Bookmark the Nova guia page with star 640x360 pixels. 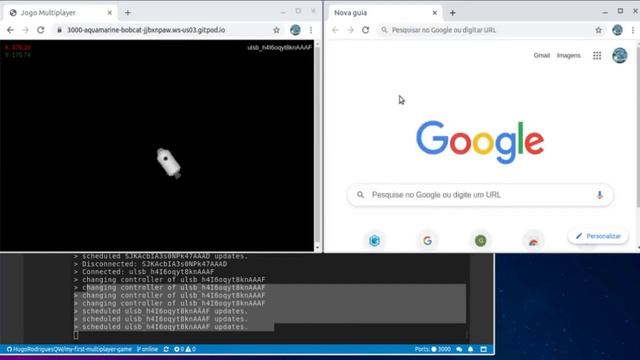pos(598,30)
